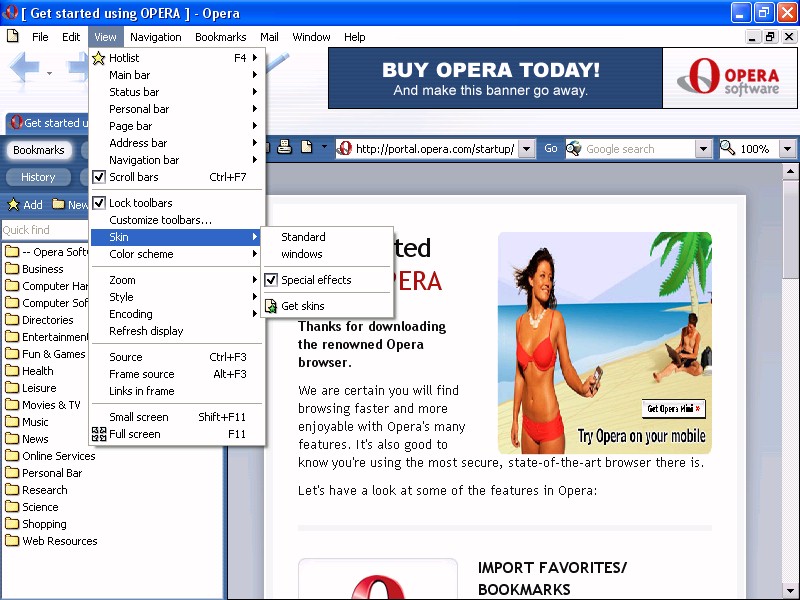Image resolution: width=800 pixels, height=600 pixels.
Task: Click the new page icon beside print icon
Action: pyautogui.click(x=306, y=147)
